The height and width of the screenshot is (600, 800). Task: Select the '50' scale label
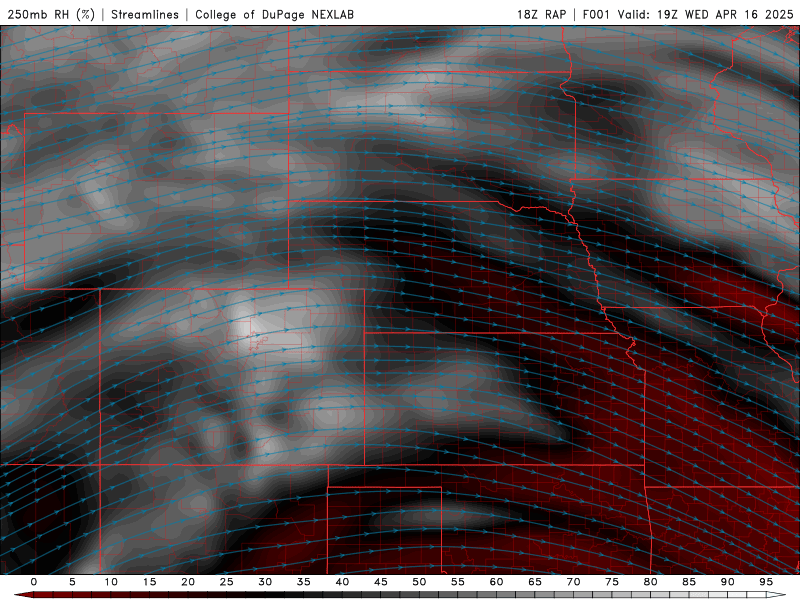(x=419, y=582)
